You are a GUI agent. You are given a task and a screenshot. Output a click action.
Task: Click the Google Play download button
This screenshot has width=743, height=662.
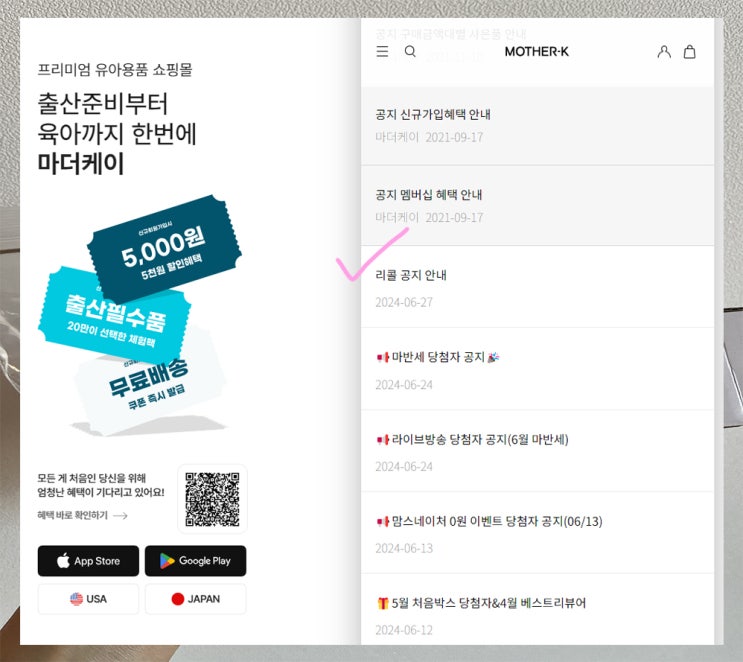(195, 561)
